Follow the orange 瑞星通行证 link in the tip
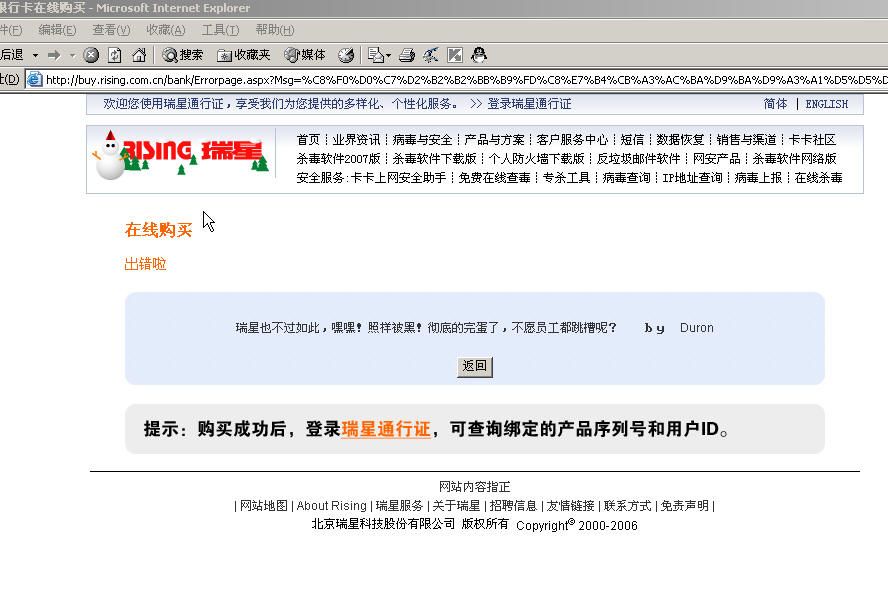The width and height of the screenshot is (888, 610). pos(386,429)
